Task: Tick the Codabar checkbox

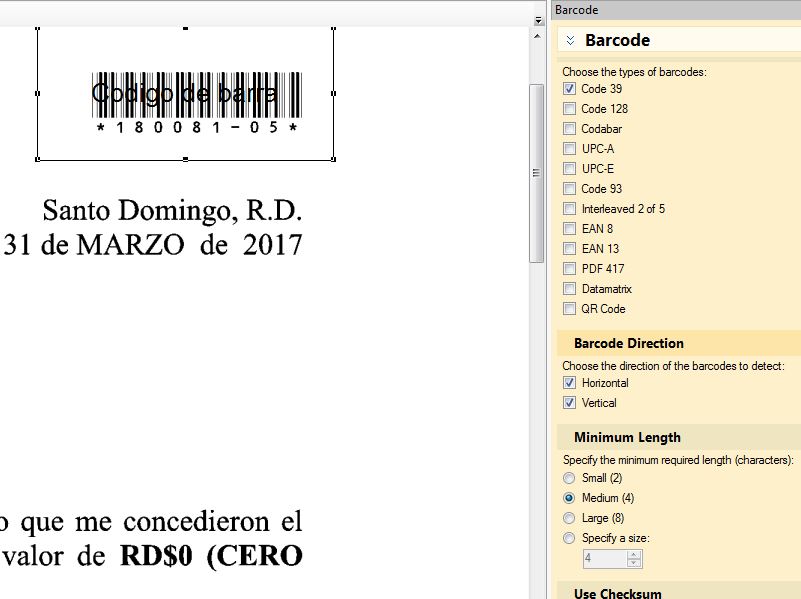Action: (x=569, y=129)
